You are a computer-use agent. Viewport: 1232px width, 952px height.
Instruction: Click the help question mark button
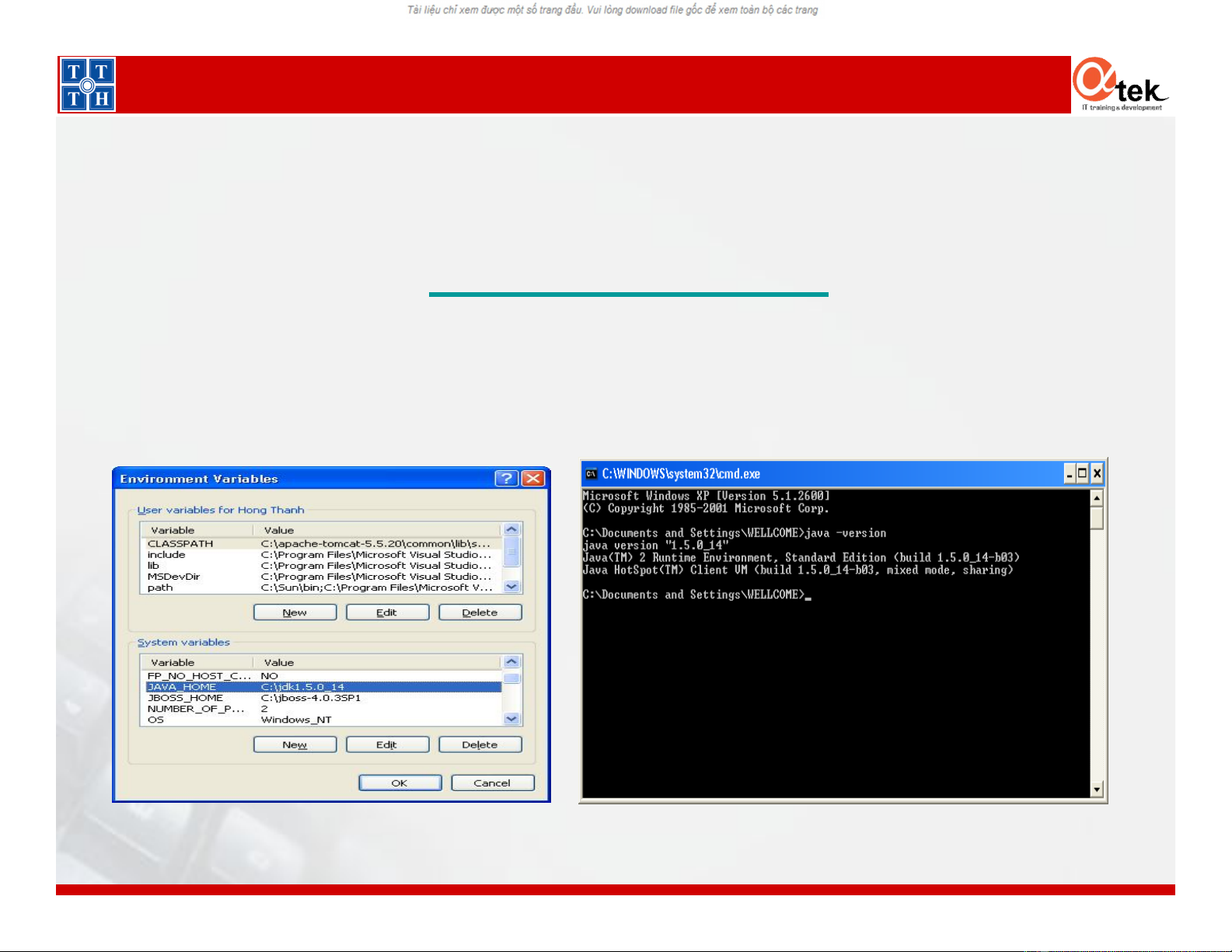(x=506, y=479)
